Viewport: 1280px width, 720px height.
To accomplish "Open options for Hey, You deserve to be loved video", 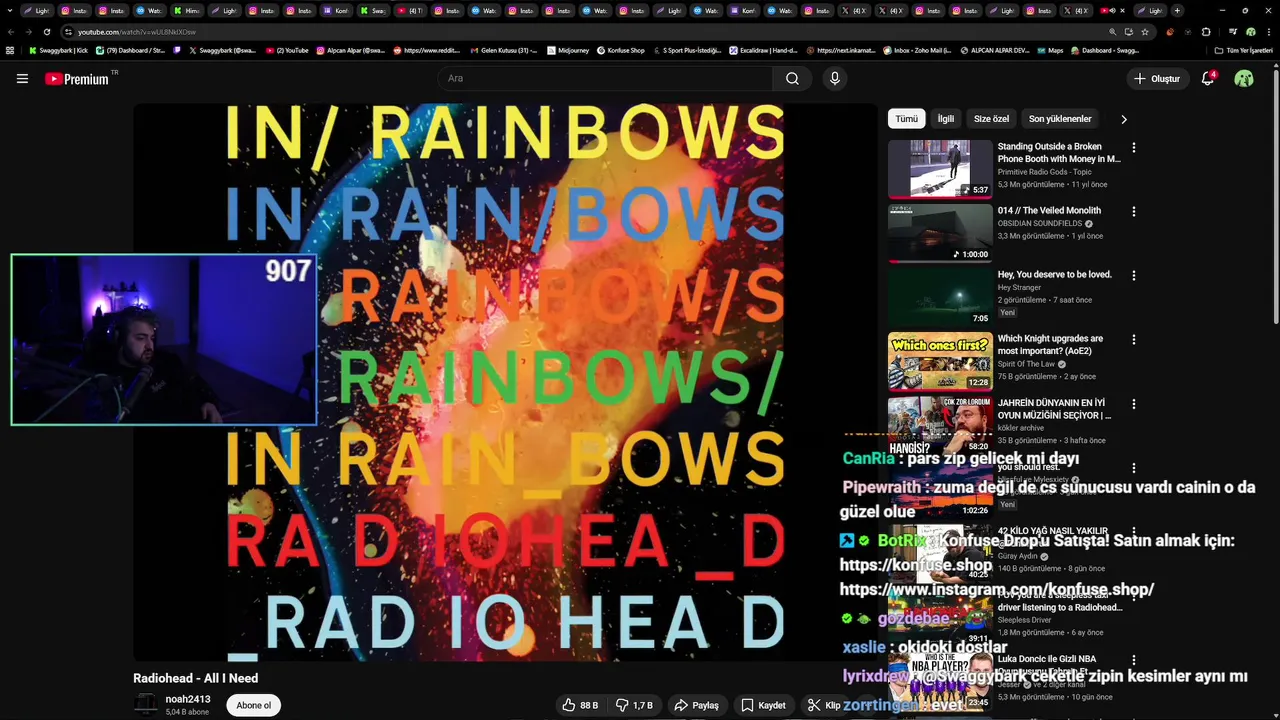I will pos(1133,276).
